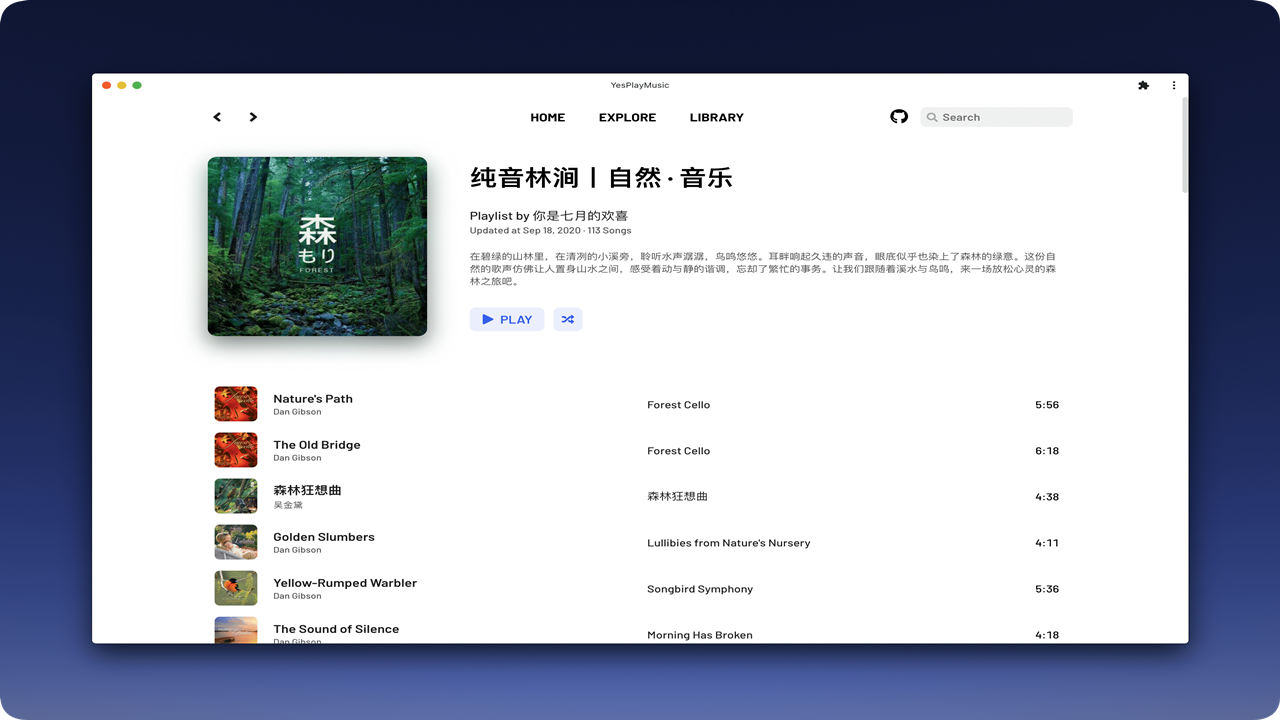Screen dimensions: 1280x720
Task: Click the play triangle inside the PLAY button
Action: (x=486, y=319)
